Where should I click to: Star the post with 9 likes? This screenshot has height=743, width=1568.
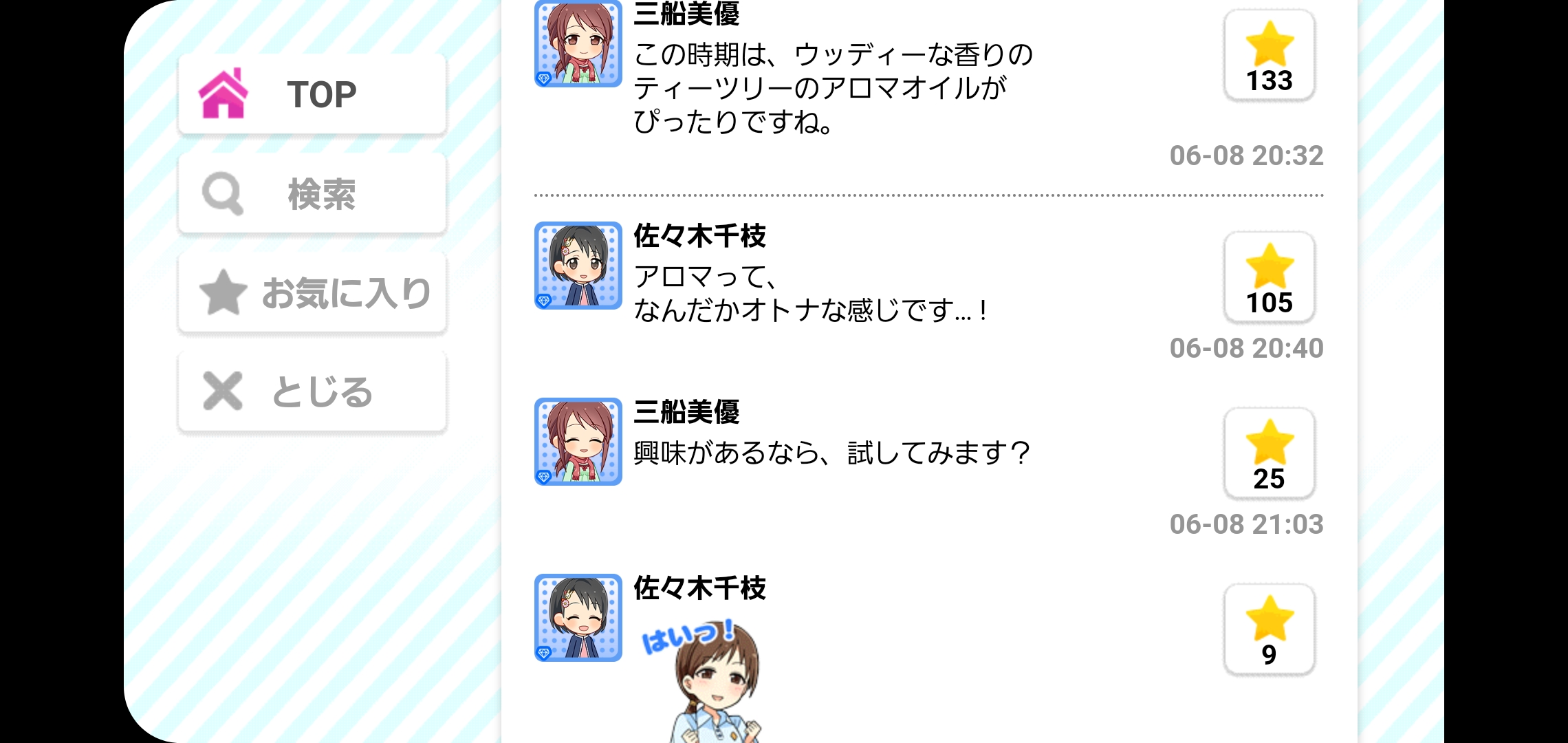pos(1270,629)
